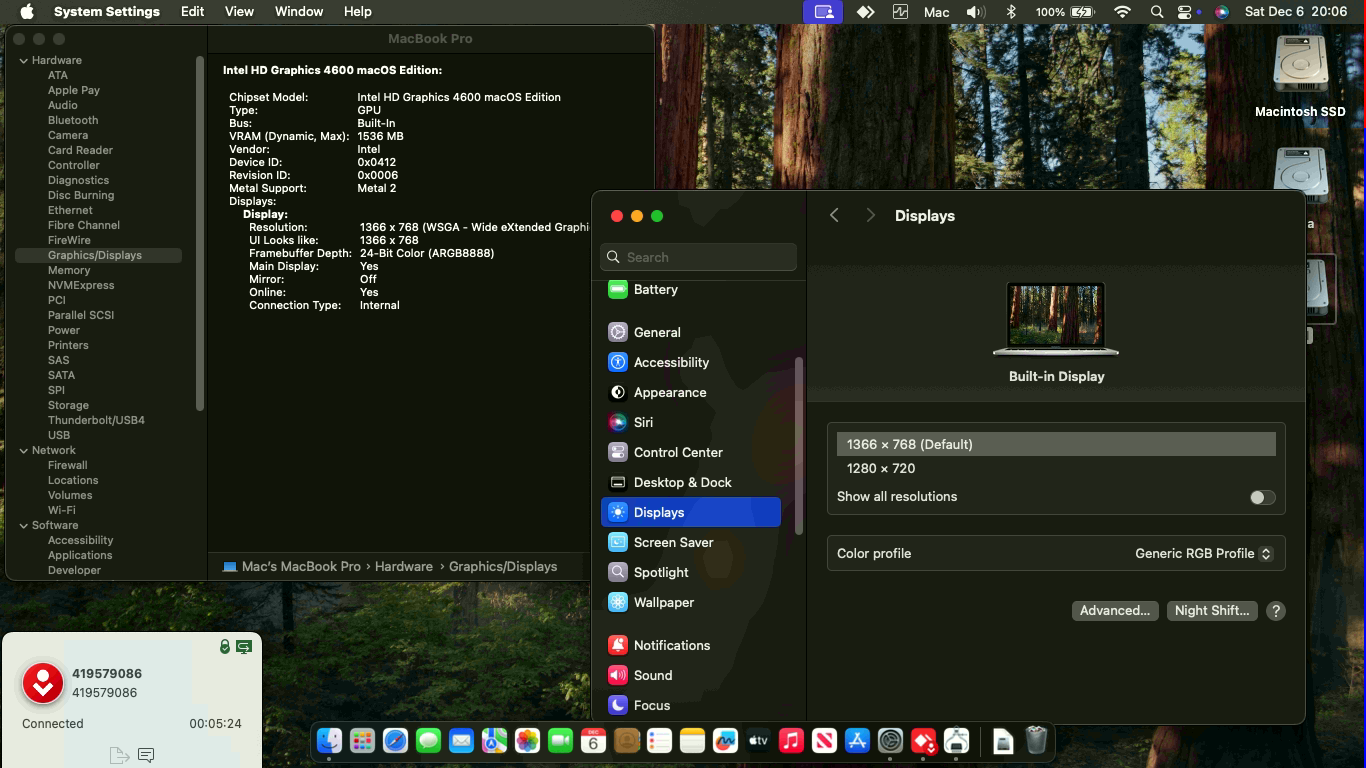Collapse the Network tree section
The height and width of the screenshot is (768, 1366).
tap(24, 450)
